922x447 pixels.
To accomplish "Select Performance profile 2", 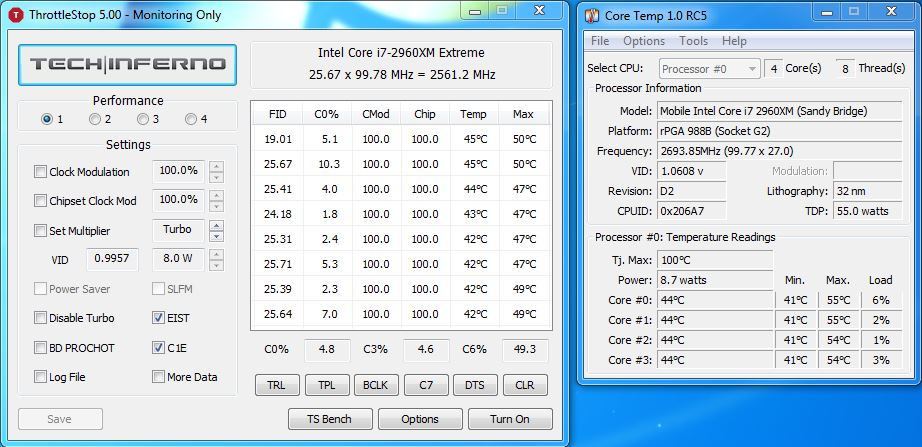I will [95, 119].
